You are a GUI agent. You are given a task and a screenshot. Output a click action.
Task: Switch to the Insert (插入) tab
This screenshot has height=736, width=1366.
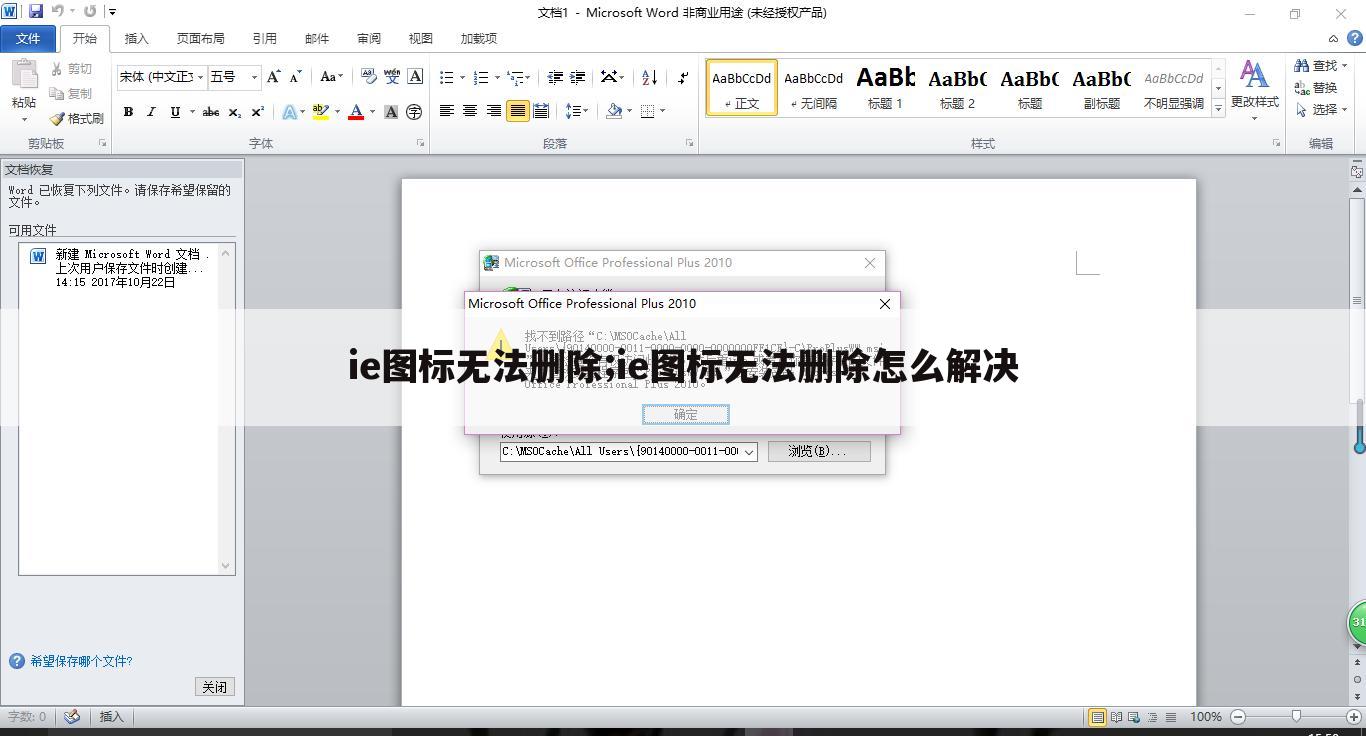(136, 39)
